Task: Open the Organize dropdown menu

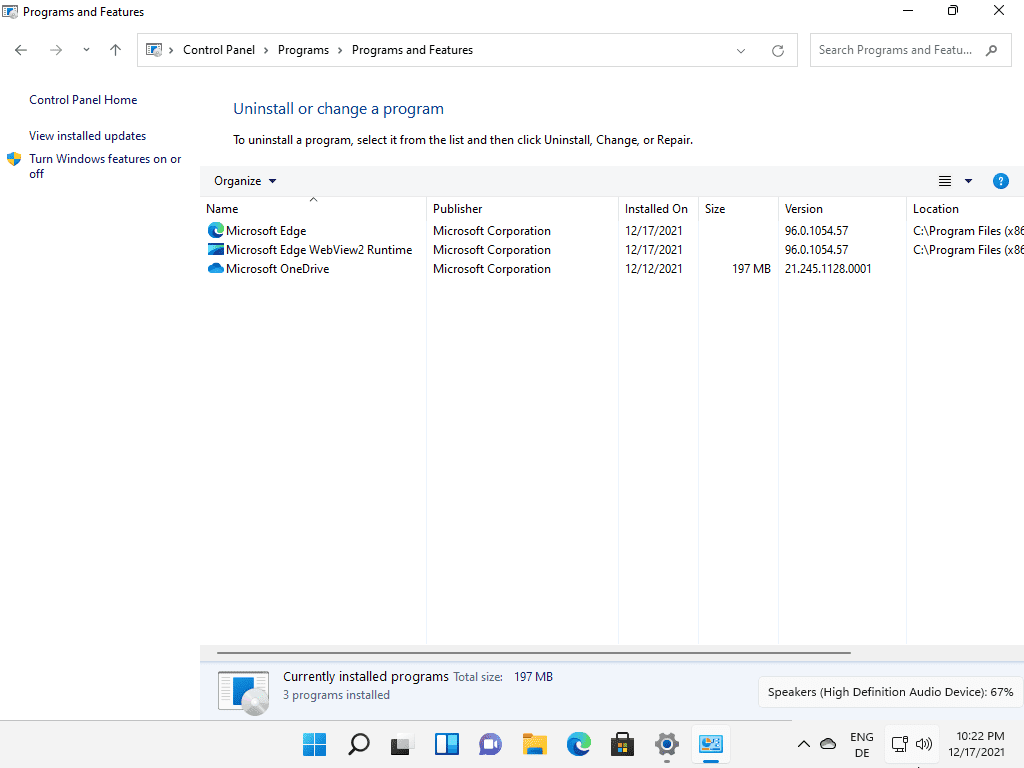Action: (x=243, y=181)
